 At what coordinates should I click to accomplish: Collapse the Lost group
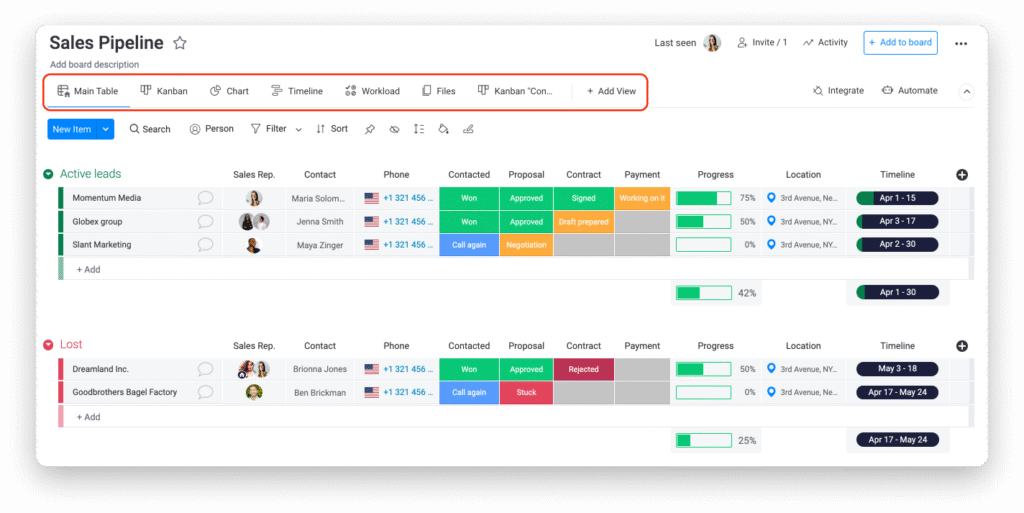pyautogui.click(x=48, y=345)
